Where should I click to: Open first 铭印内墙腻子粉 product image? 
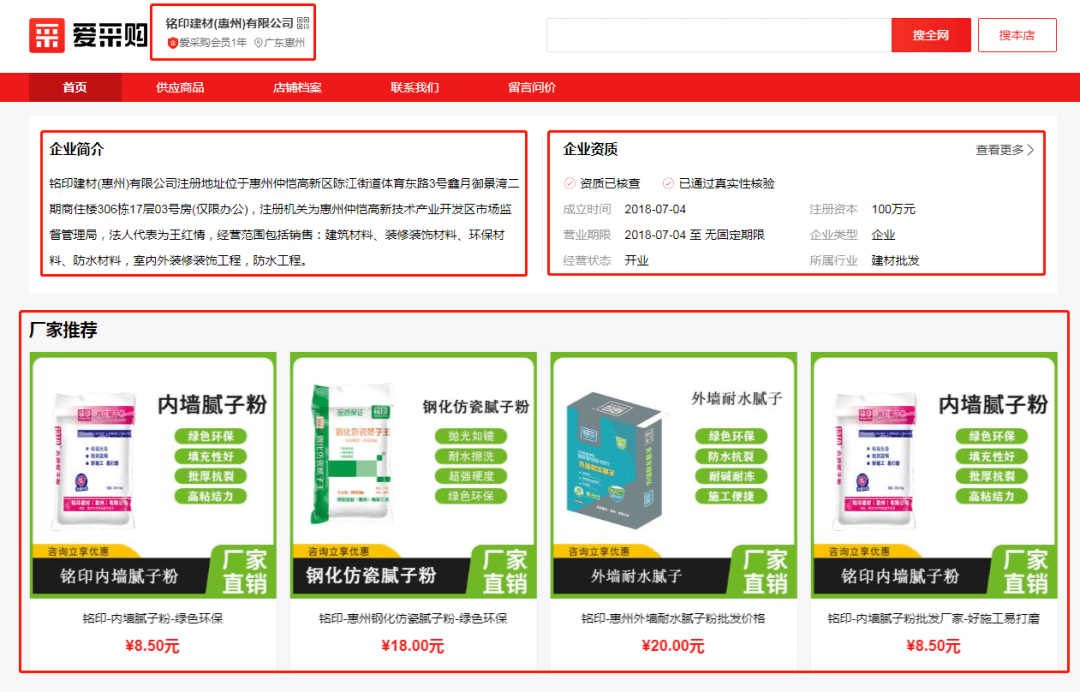coord(153,475)
